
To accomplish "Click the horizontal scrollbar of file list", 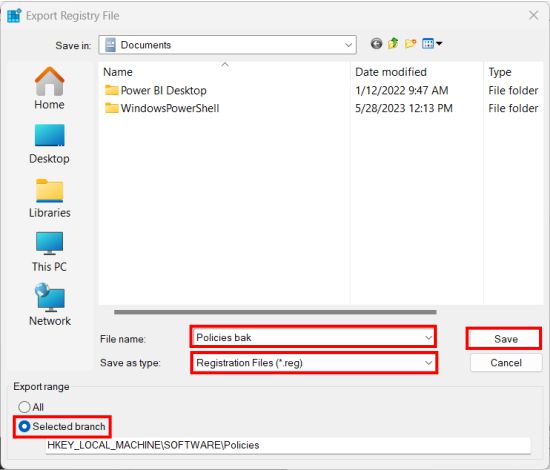I will pos(275,312).
